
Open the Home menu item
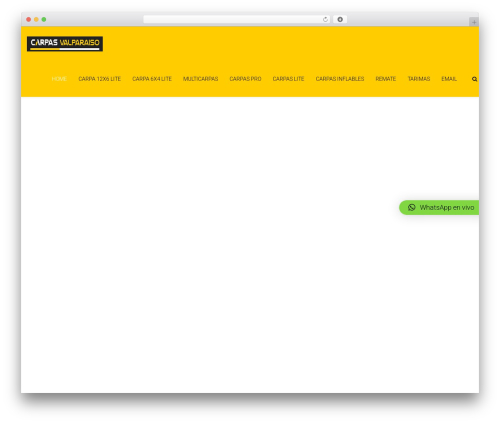coord(59,79)
